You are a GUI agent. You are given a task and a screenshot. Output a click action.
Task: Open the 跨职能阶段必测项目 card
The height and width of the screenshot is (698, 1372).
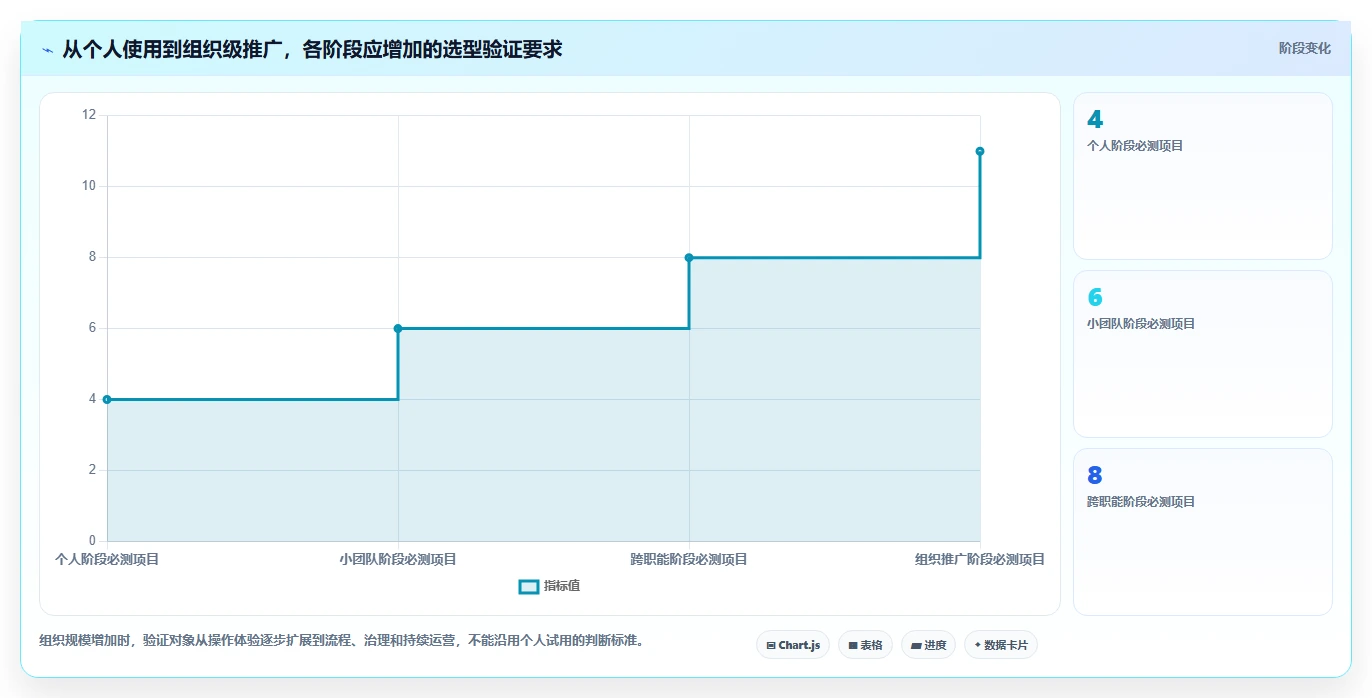(1202, 532)
